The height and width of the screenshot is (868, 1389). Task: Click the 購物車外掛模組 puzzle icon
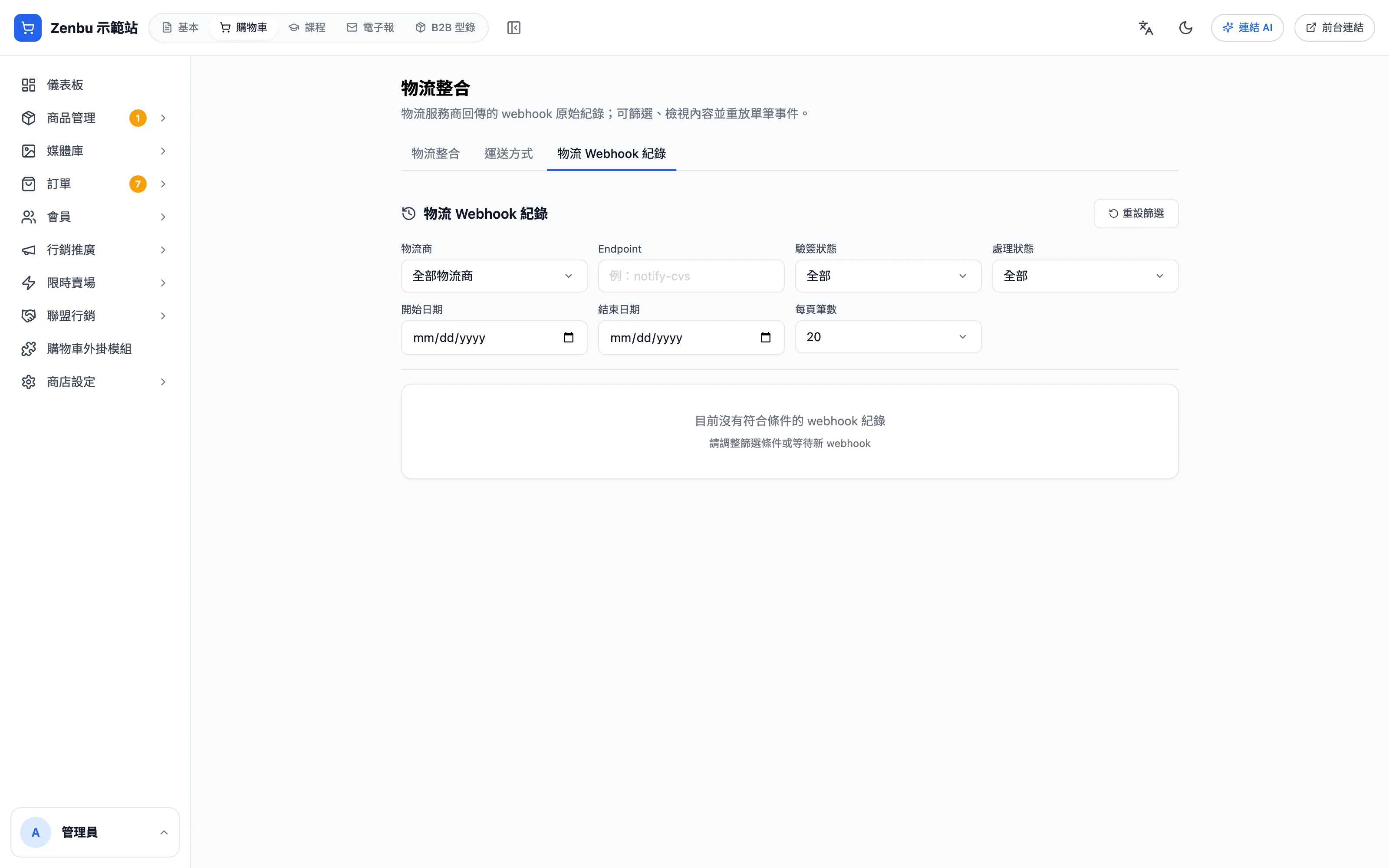click(x=29, y=349)
